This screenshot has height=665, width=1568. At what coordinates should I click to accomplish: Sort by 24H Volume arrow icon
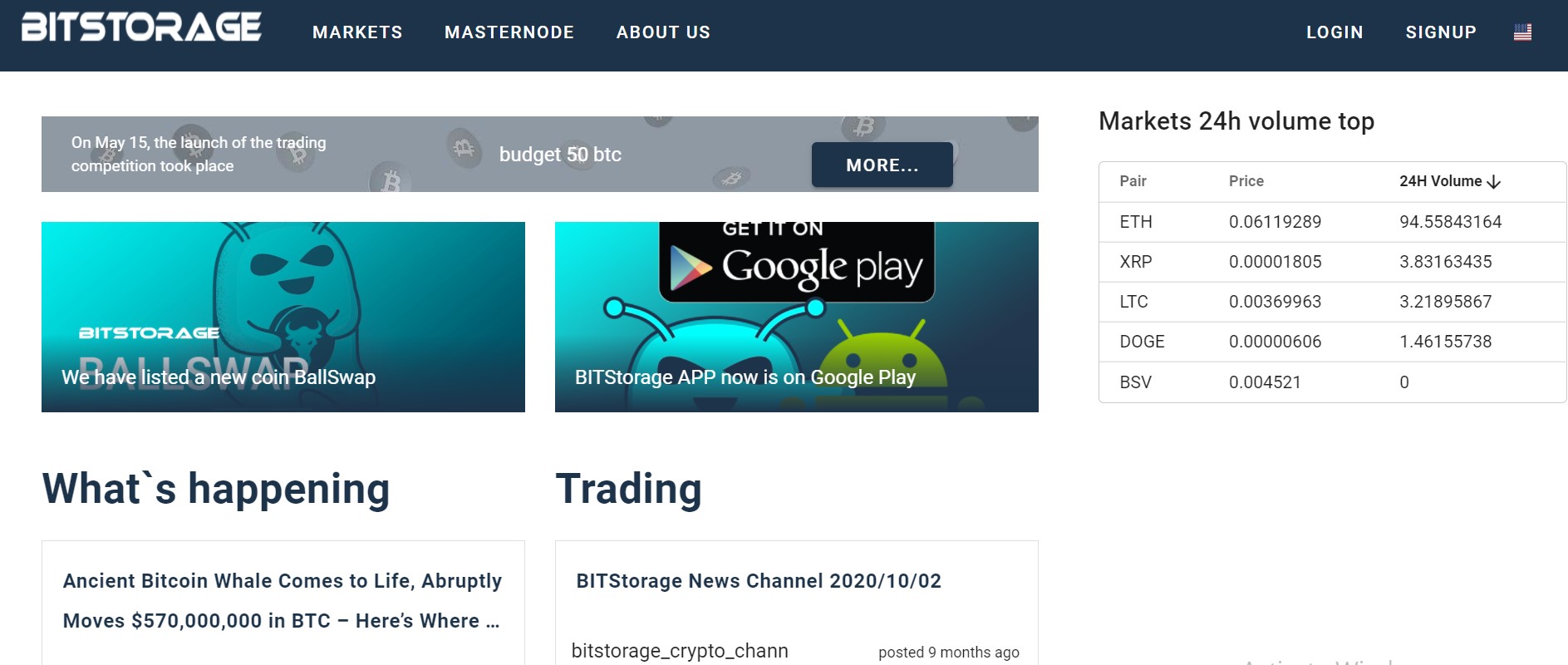tap(1494, 182)
